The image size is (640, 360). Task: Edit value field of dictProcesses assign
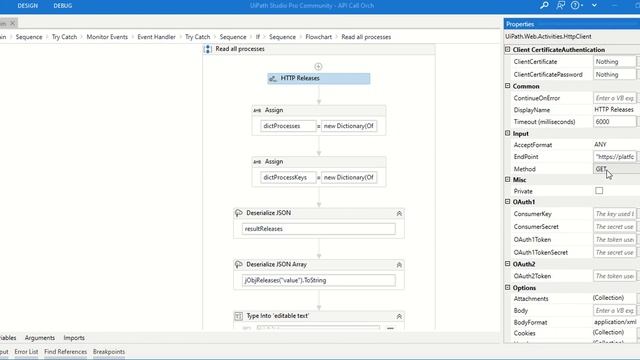pyautogui.click(x=349, y=126)
